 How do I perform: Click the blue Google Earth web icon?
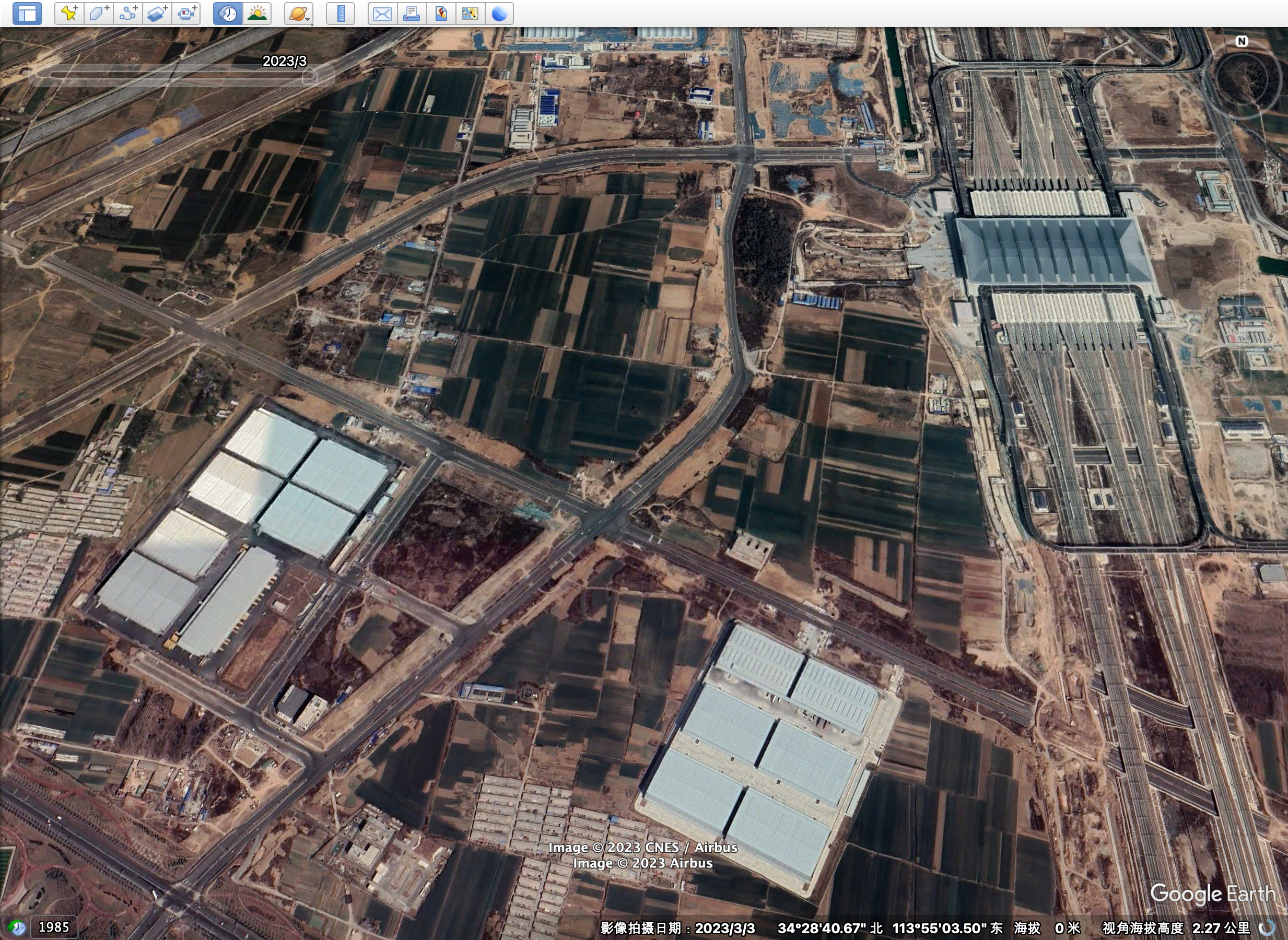[x=499, y=13]
